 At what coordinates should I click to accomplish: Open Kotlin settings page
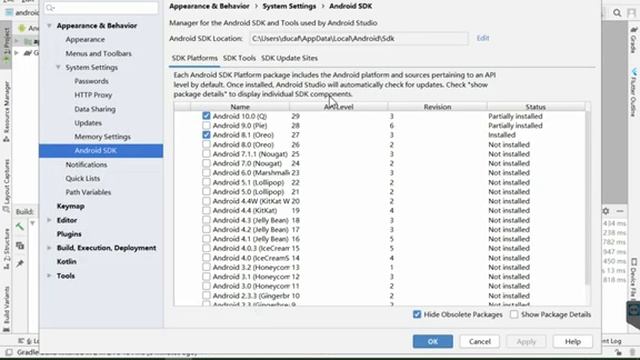click(67, 262)
